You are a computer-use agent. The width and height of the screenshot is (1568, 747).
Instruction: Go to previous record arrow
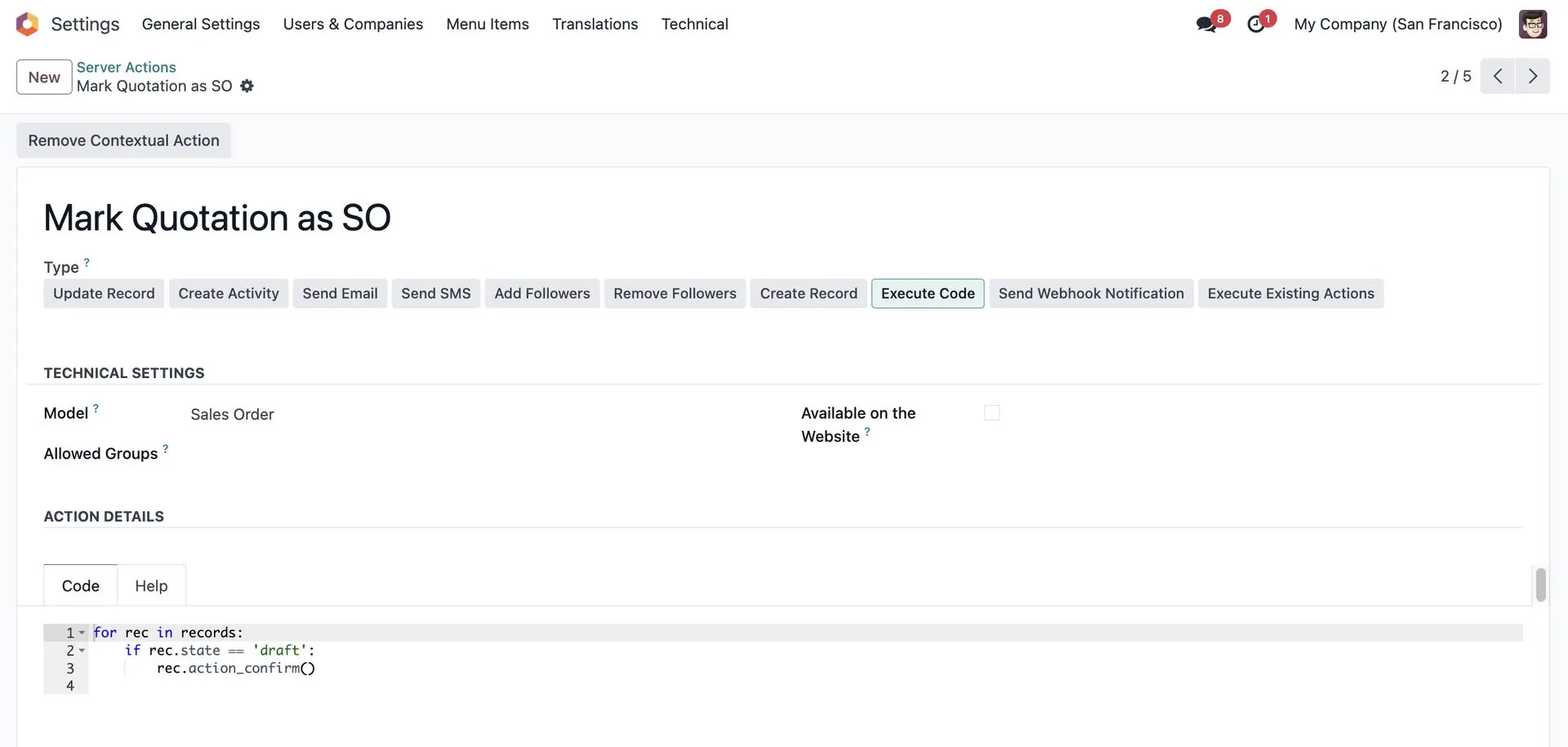coord(1498,76)
